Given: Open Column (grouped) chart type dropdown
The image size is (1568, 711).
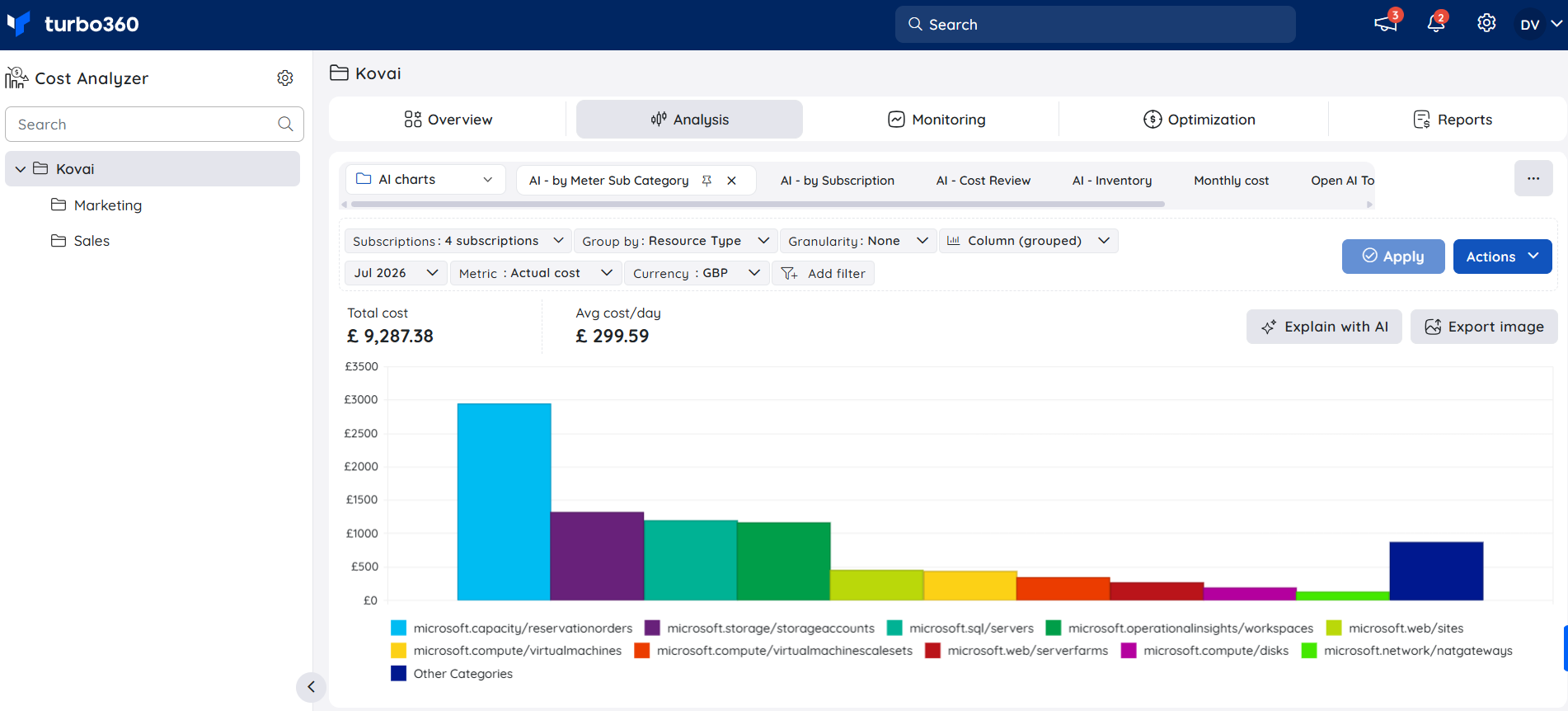Looking at the screenshot, I should click(1029, 241).
